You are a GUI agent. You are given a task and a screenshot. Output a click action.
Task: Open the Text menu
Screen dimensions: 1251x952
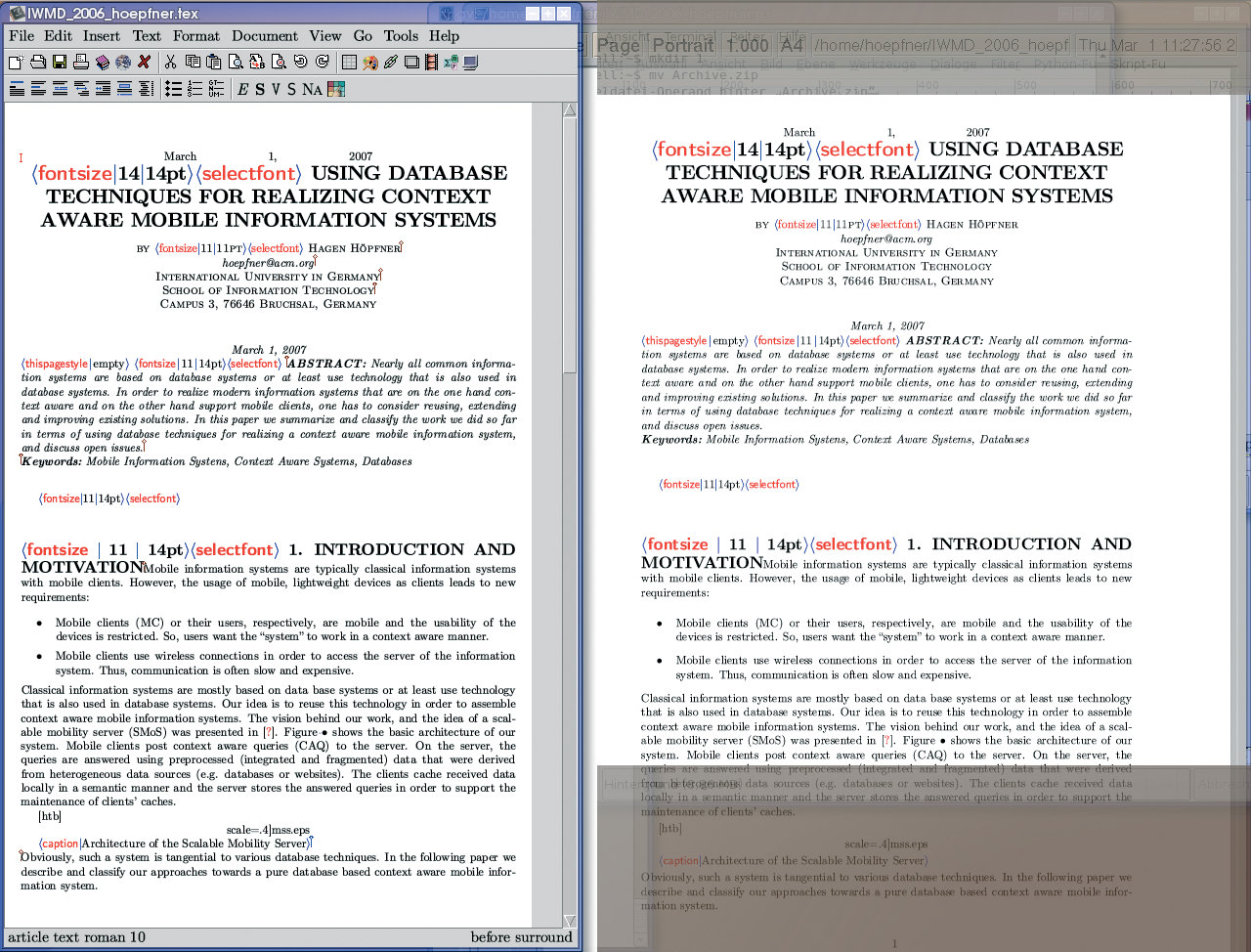[x=147, y=36]
